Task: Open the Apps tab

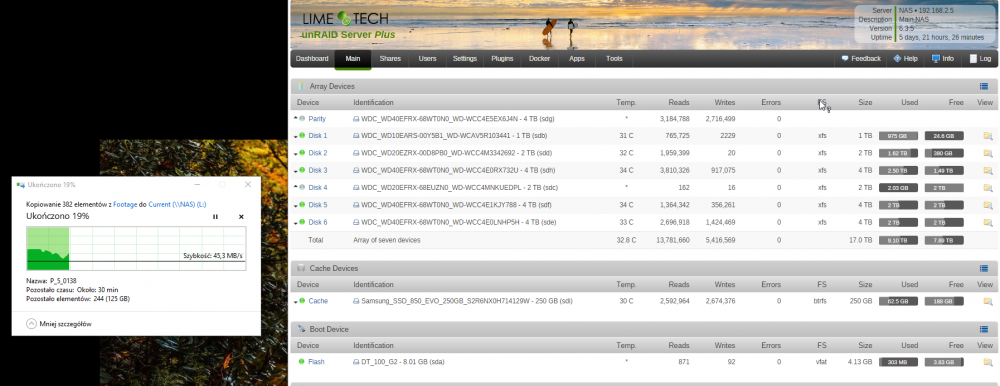Action: click(x=577, y=59)
